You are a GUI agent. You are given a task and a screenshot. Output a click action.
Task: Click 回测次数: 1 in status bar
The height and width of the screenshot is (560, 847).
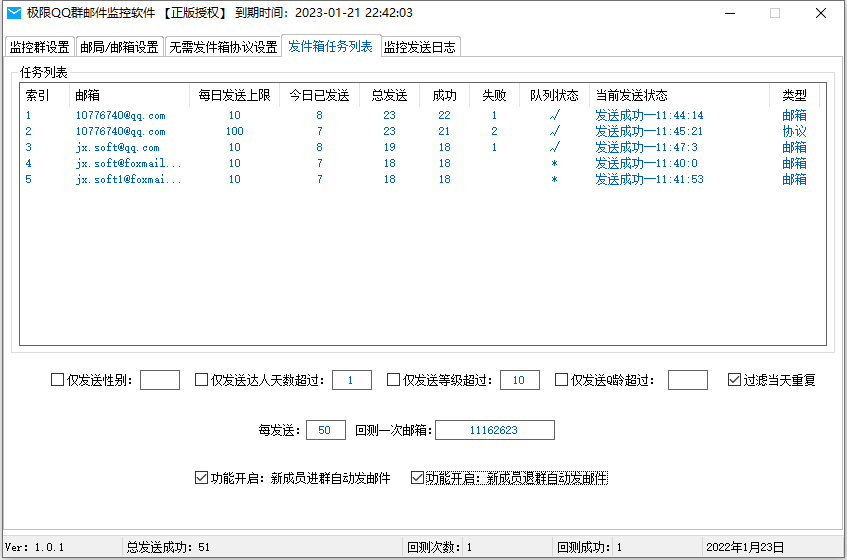440,547
